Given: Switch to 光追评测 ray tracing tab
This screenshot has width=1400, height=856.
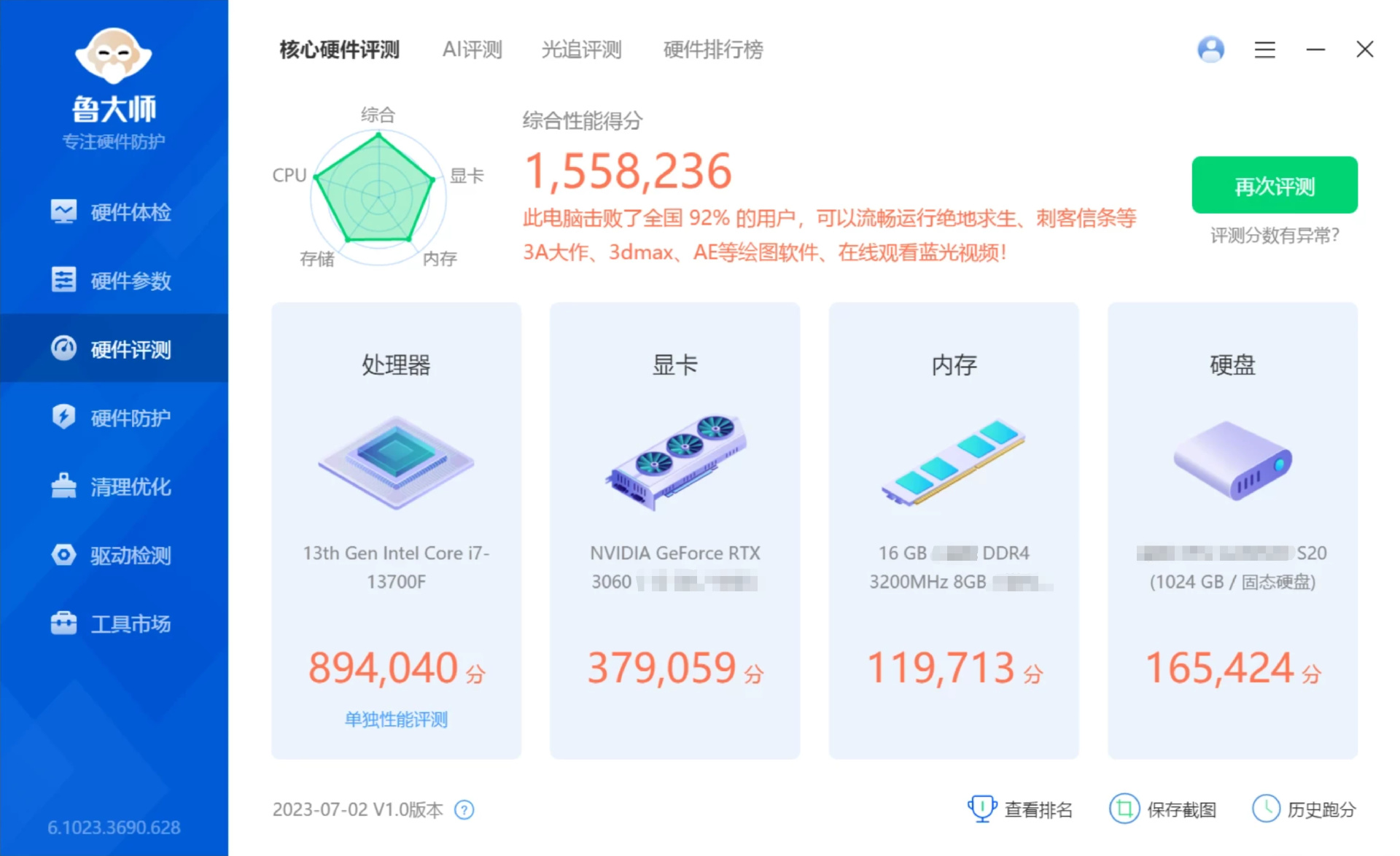Looking at the screenshot, I should [x=581, y=50].
